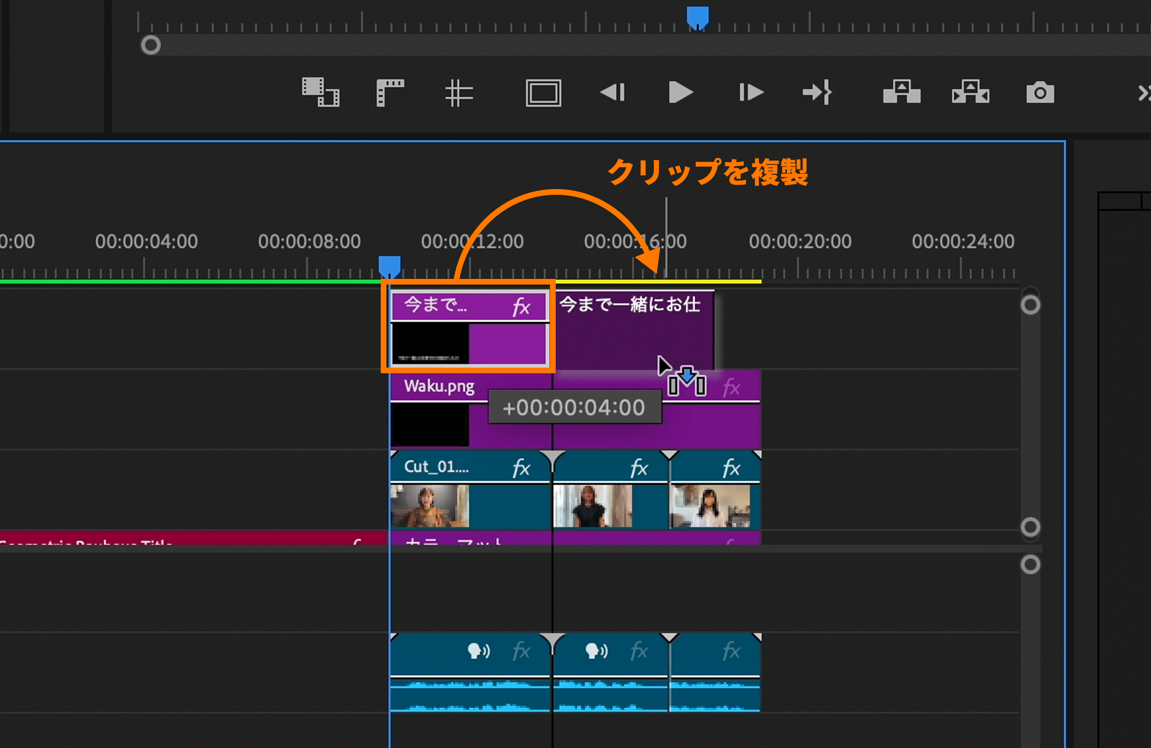Play the sequence in Program Monitor
1151x748 pixels.
[680, 92]
